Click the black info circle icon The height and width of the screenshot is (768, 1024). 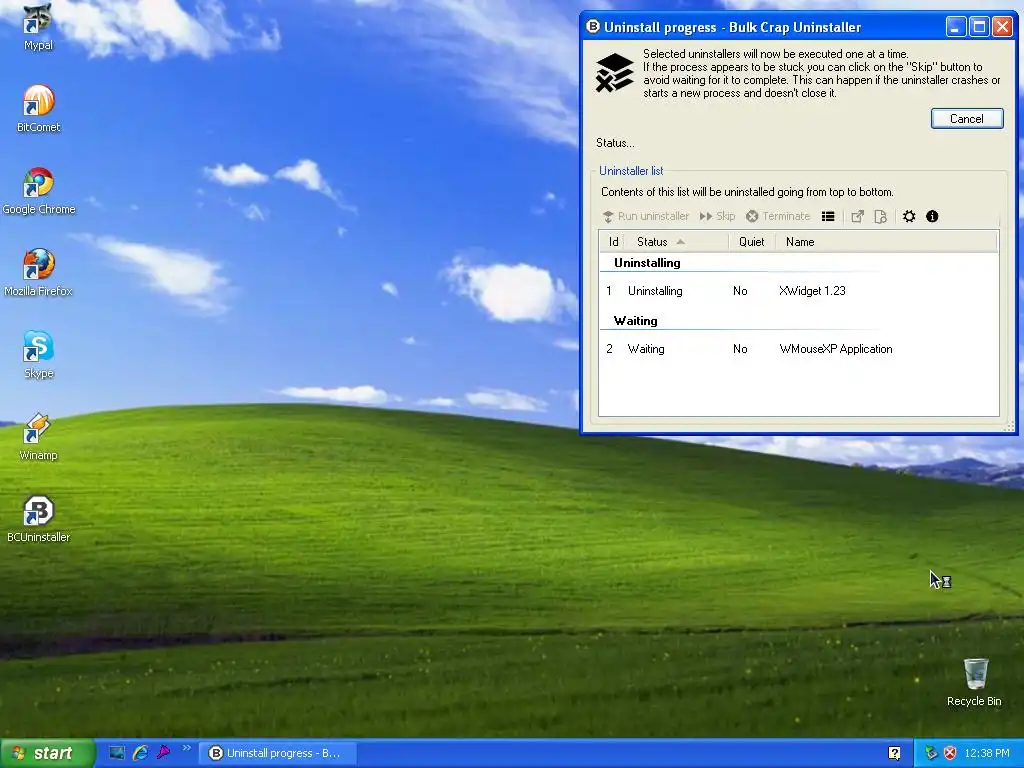click(x=932, y=216)
